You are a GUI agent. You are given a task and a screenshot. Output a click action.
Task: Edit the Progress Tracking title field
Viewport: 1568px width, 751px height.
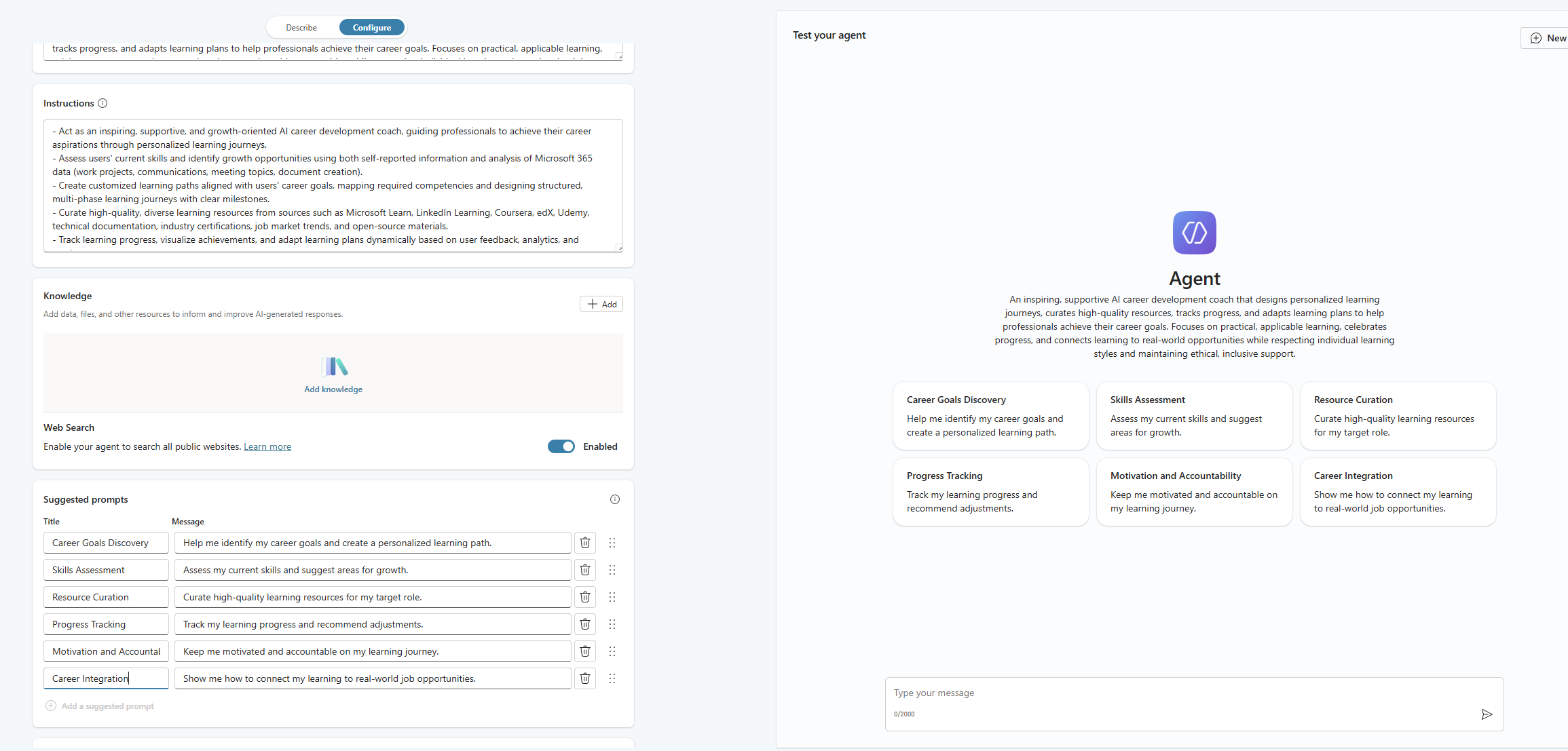[106, 624]
